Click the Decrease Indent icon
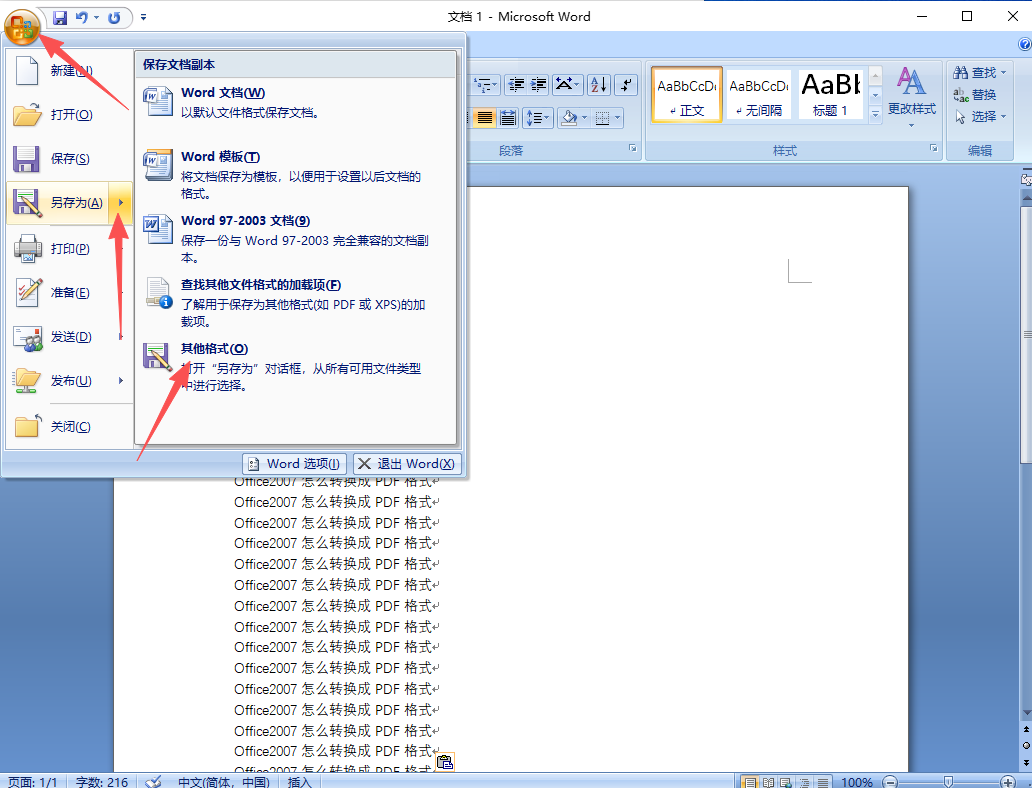 pos(517,84)
